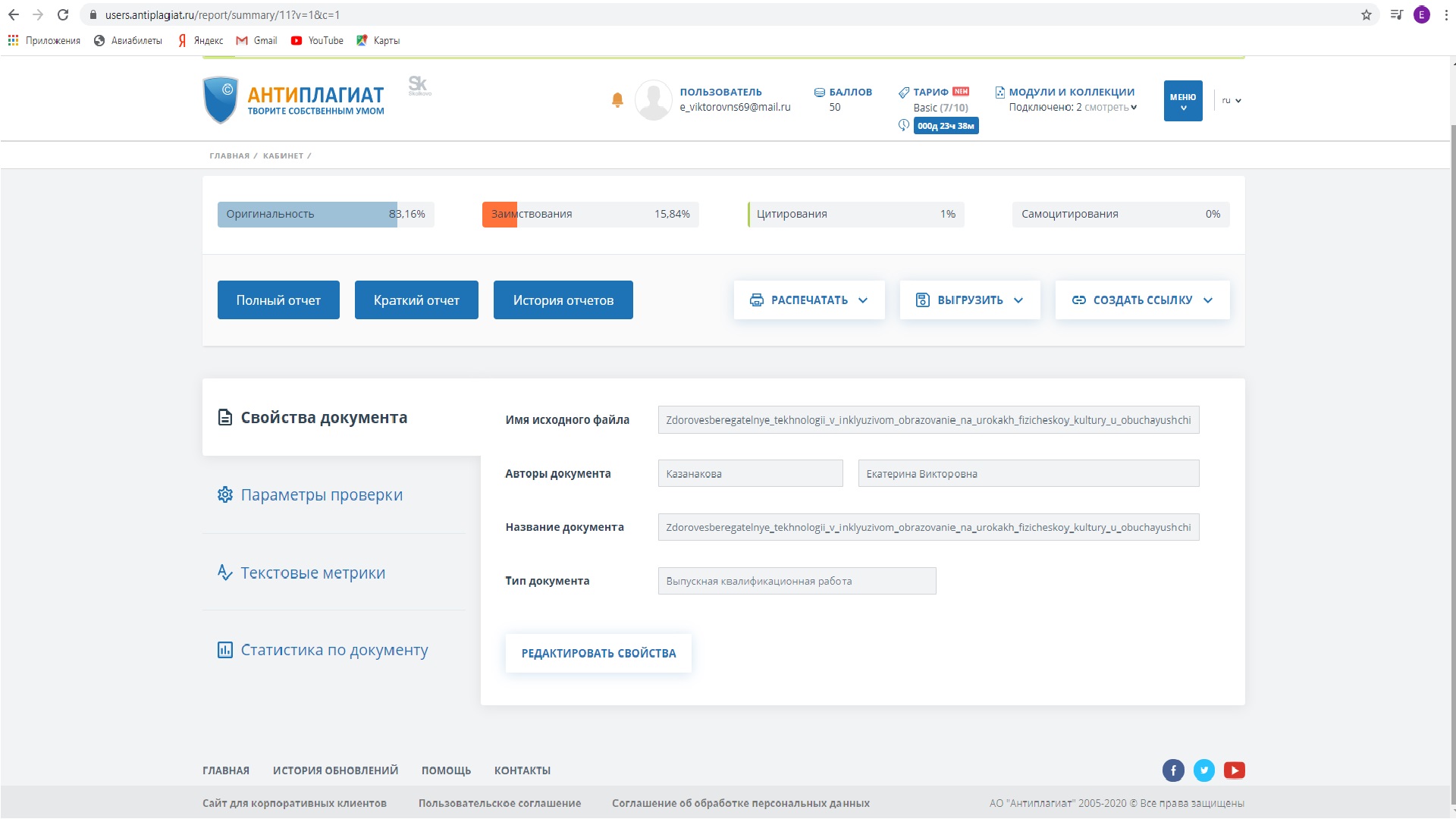Click the Тип документа field

[x=796, y=581]
